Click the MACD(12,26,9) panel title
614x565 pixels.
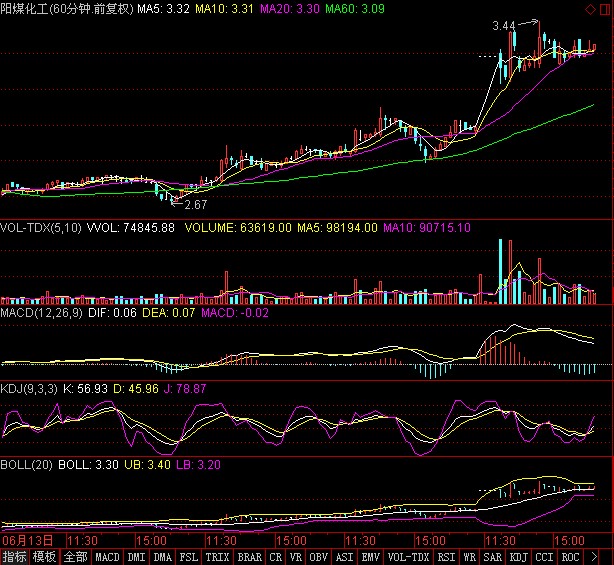(42, 312)
